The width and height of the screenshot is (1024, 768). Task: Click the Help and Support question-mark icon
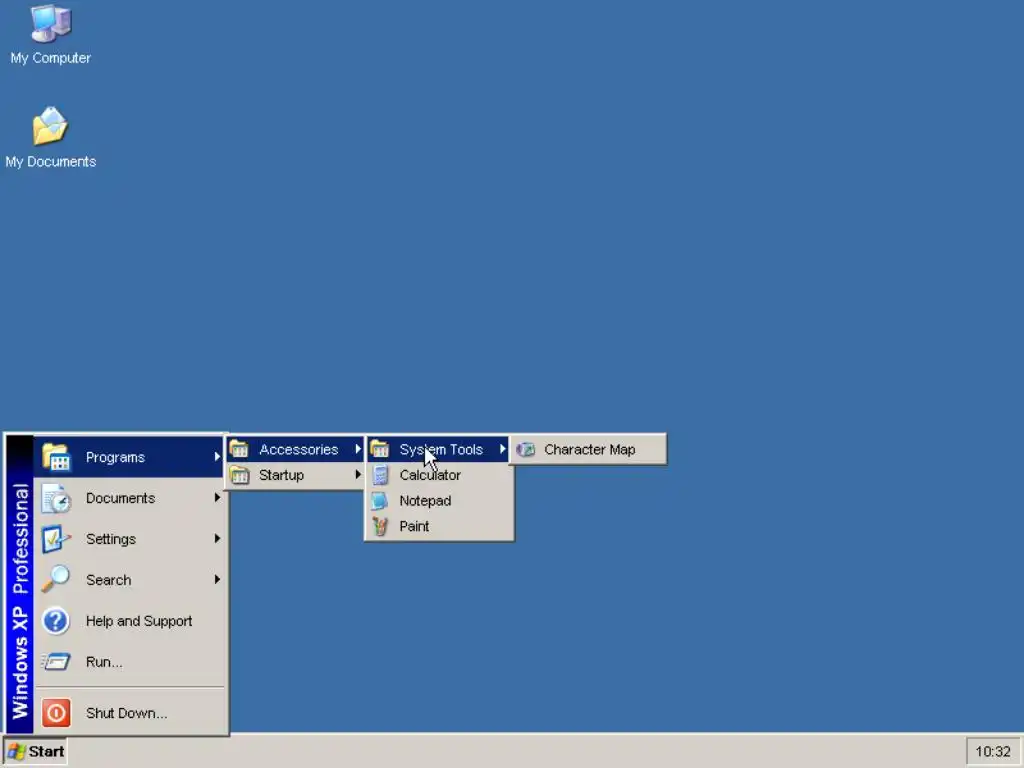[x=56, y=620]
